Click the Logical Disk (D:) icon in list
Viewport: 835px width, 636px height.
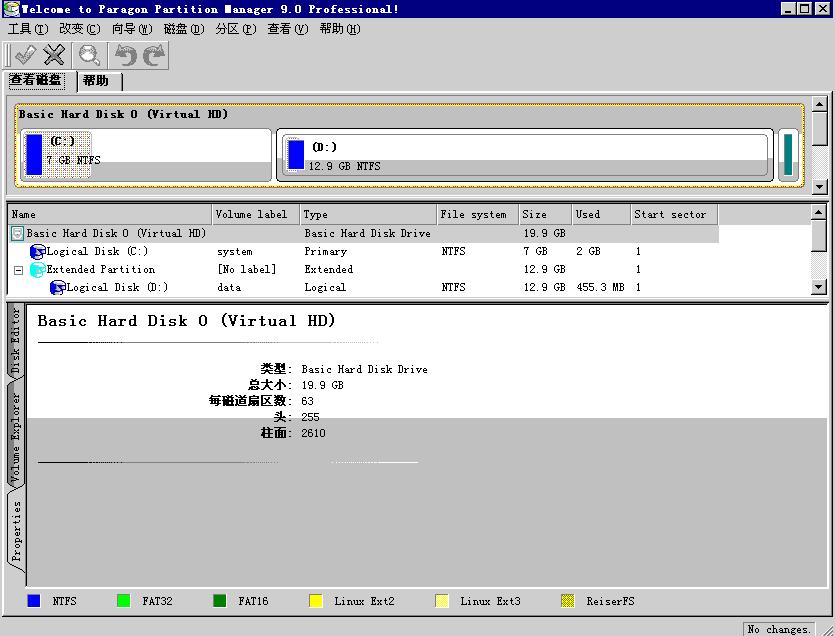pyautogui.click(x=58, y=288)
